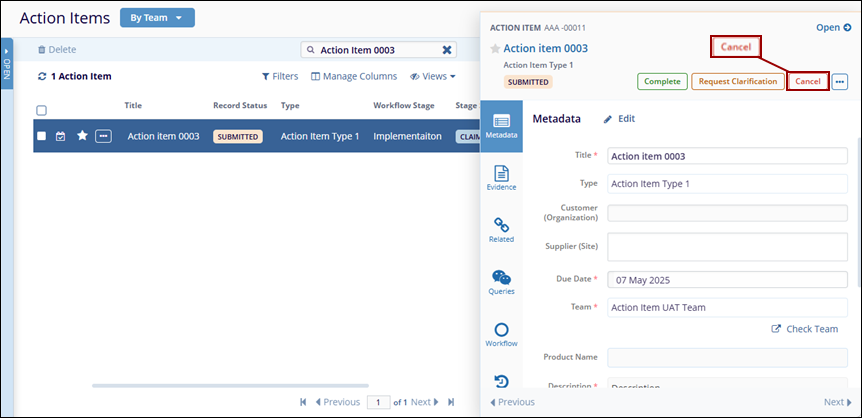Open Manage Columns

[354, 76]
